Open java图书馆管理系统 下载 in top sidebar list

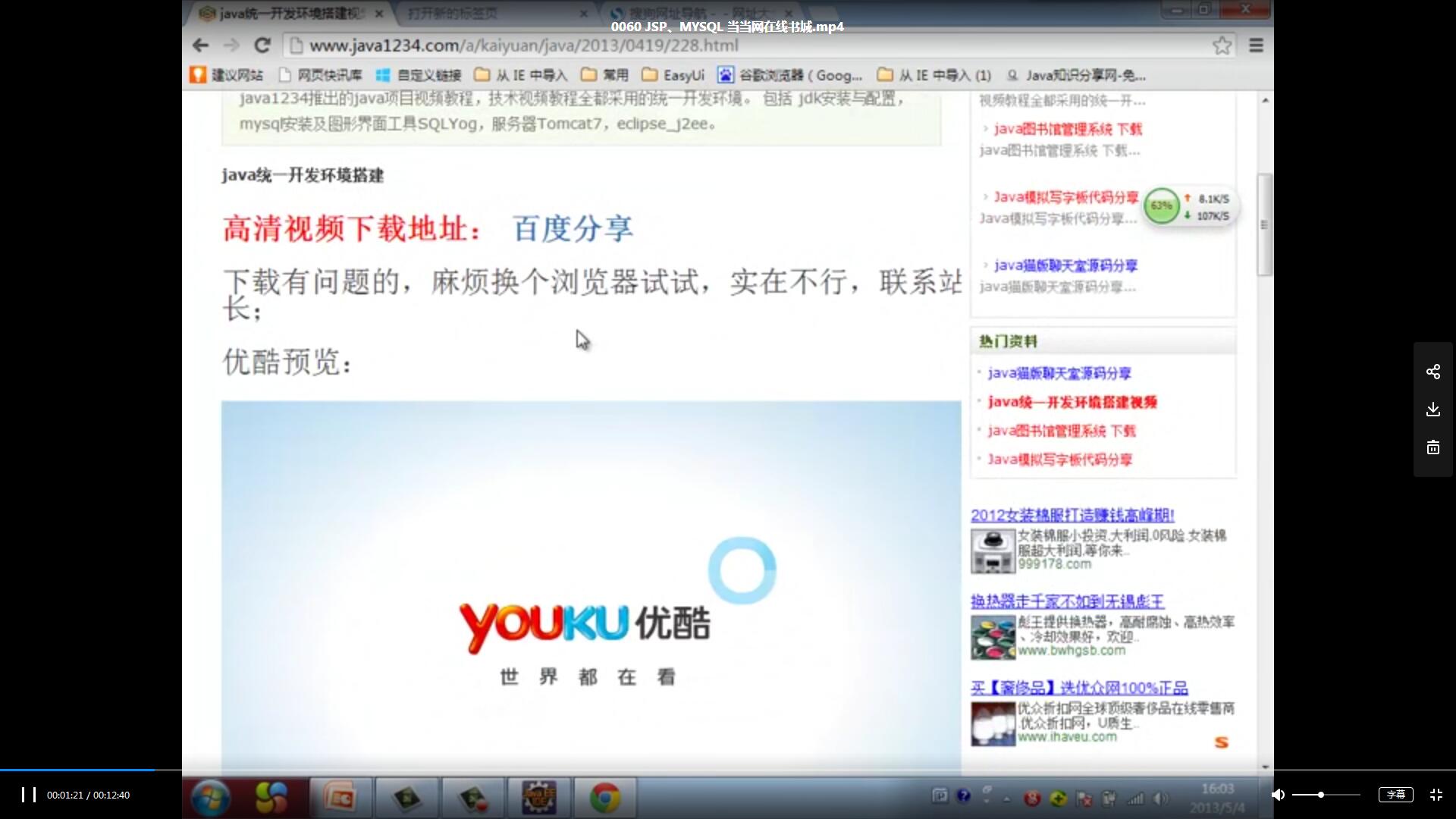tap(1068, 129)
